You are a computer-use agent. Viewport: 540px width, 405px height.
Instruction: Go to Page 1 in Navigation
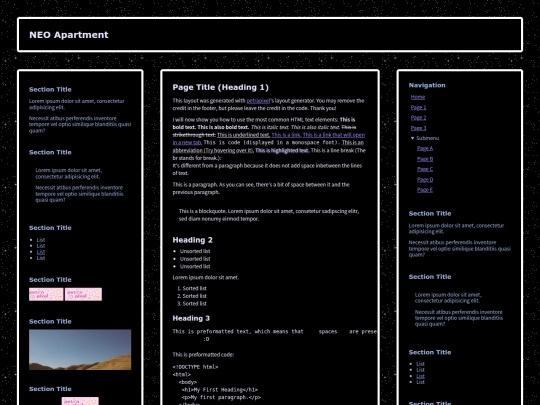coord(418,107)
